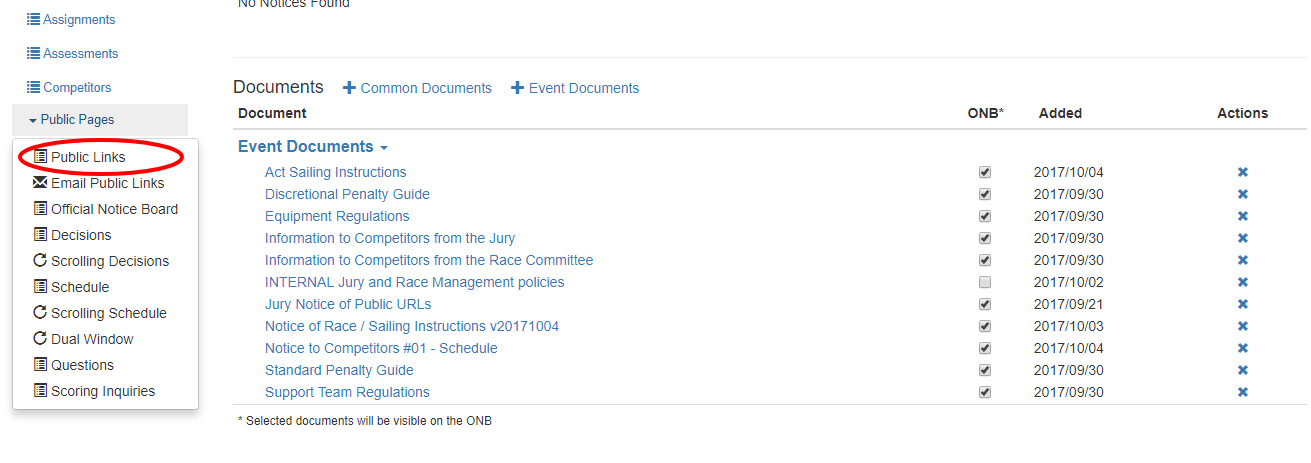The width and height of the screenshot is (1311, 463).
Task: Click the plus icon for Common Documents
Action: tap(349, 88)
